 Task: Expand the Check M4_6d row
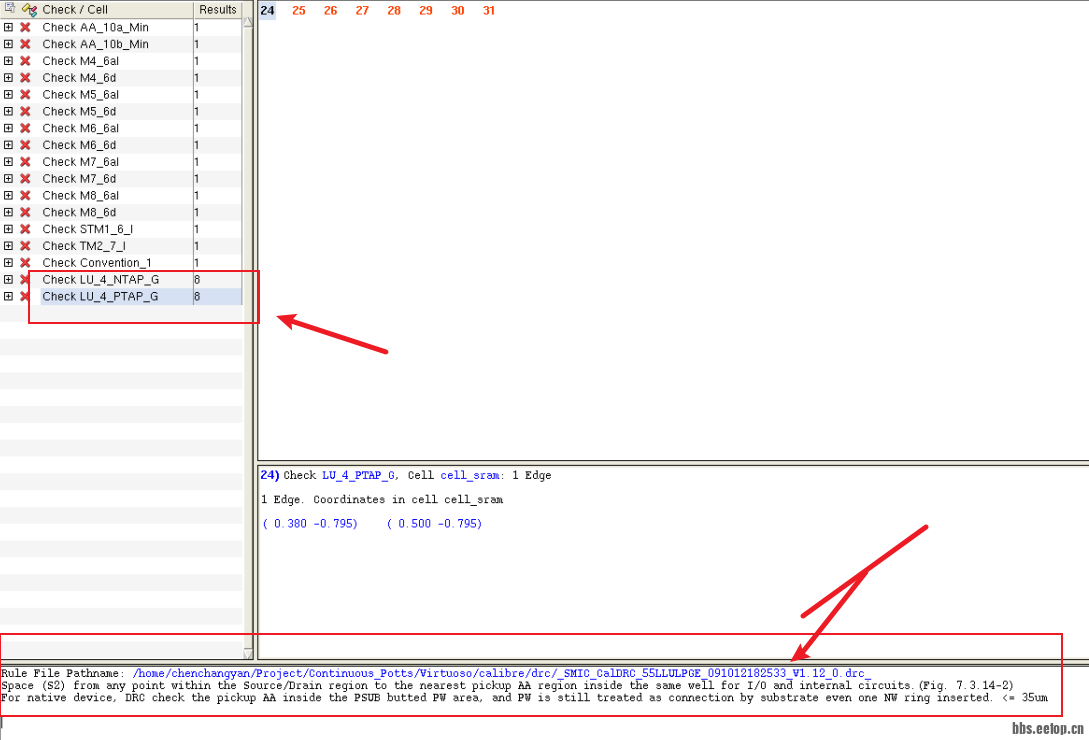coord(8,78)
